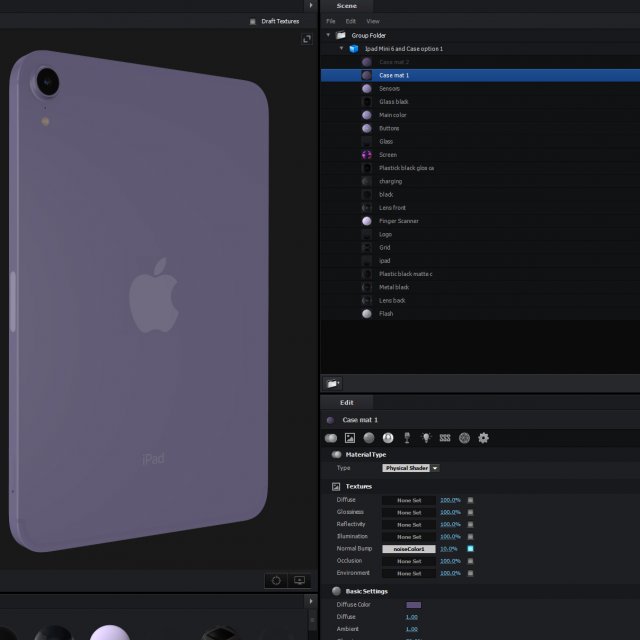Viewport: 640px width, 640px height.
Task: Open the SSS subsurface scattering settings
Action: (x=445, y=438)
